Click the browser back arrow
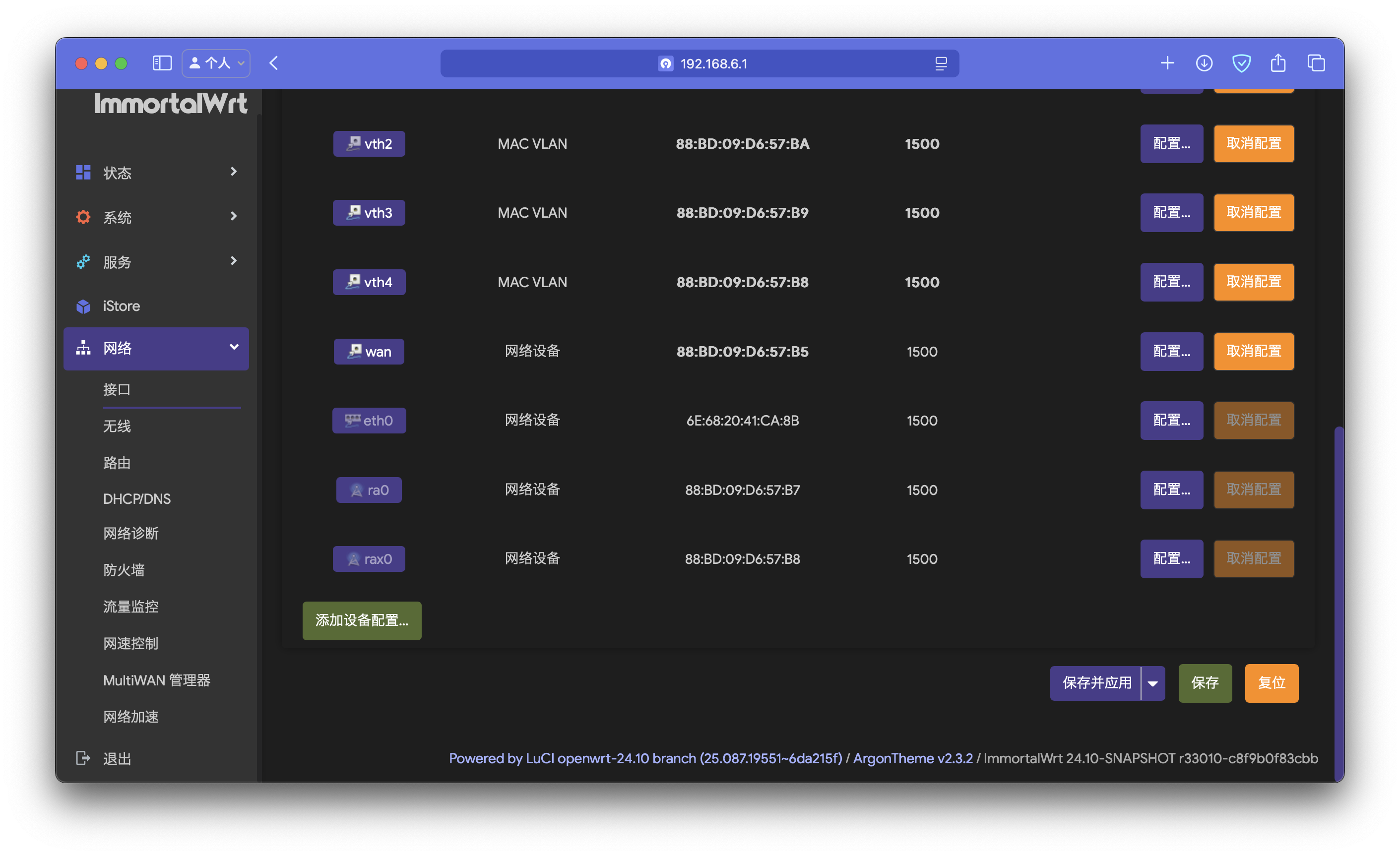 point(274,63)
